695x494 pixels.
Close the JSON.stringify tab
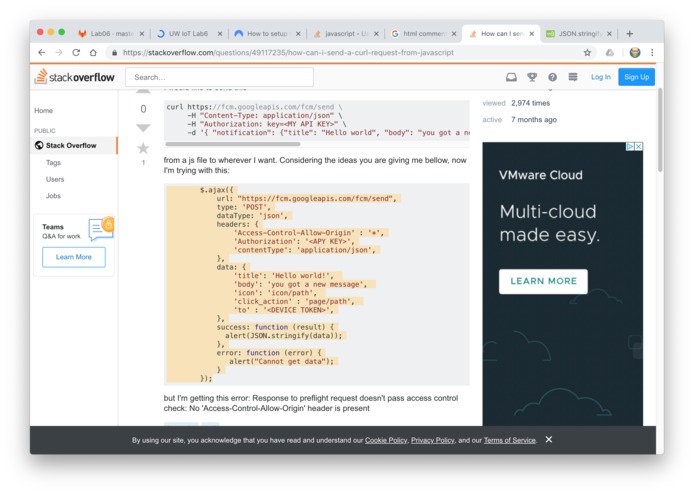coord(609,34)
